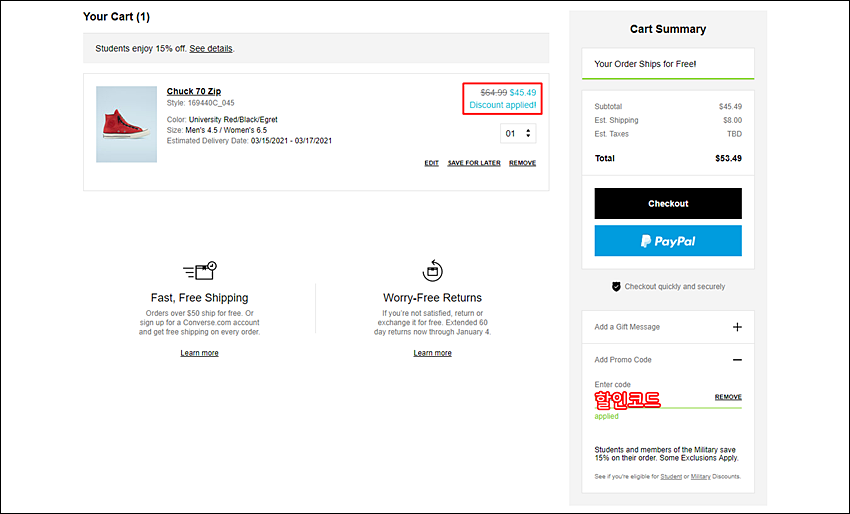Click the discounted price $45.49
The height and width of the screenshot is (514, 850).
(x=523, y=93)
